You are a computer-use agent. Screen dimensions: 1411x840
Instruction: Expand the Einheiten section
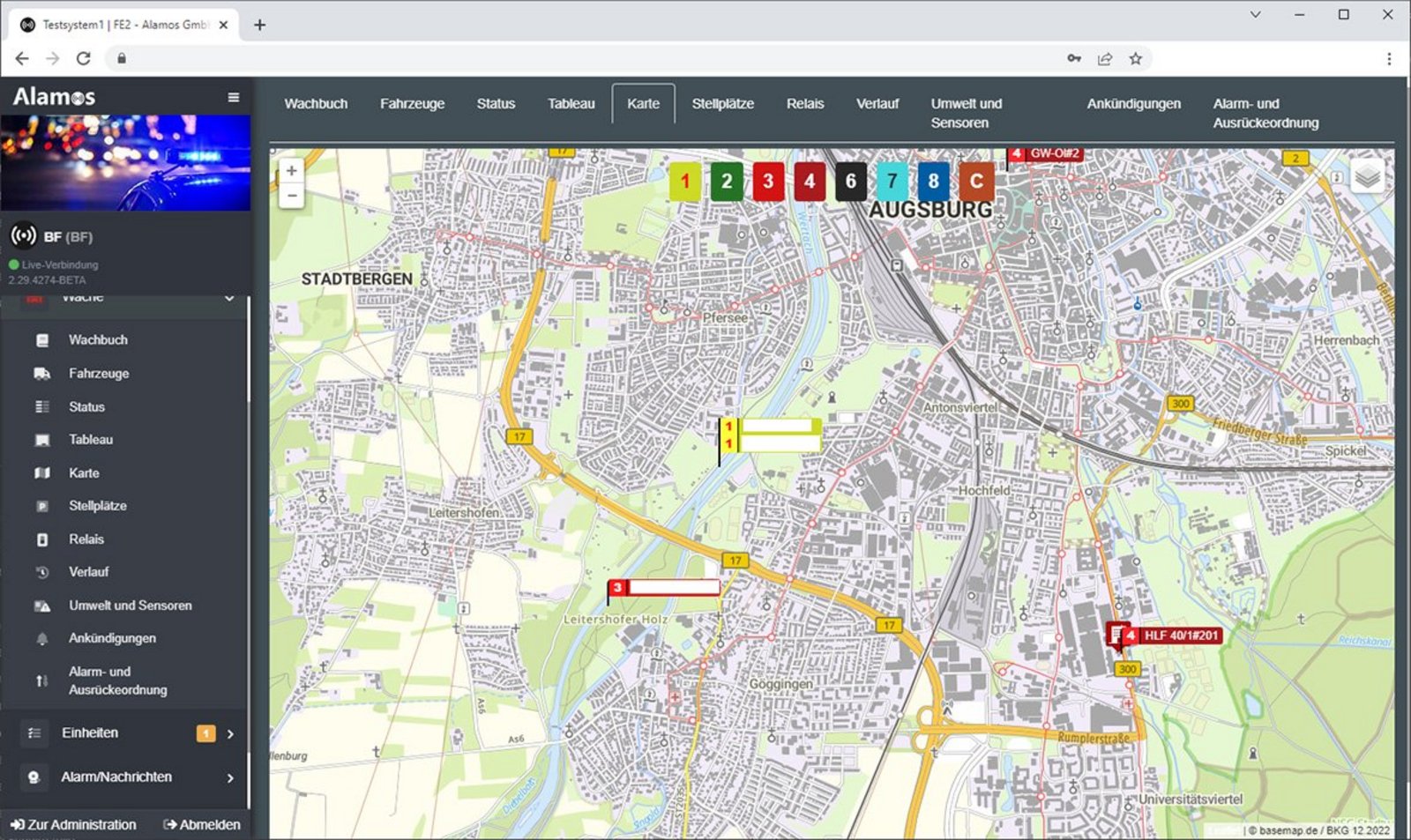tap(230, 734)
